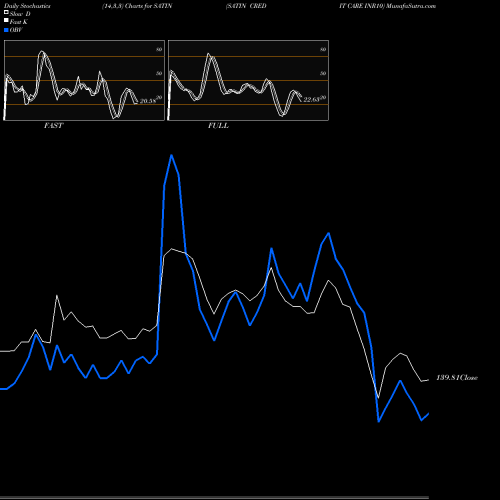Click the 'Slow D' legend label
Viewport: 500px width, 500px height.
pos(20,14)
